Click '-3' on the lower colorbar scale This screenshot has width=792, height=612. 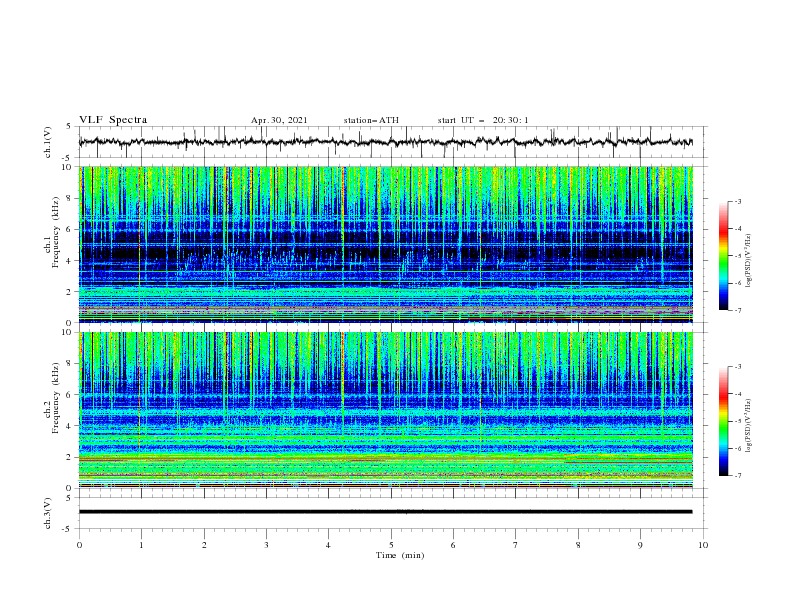738,367
